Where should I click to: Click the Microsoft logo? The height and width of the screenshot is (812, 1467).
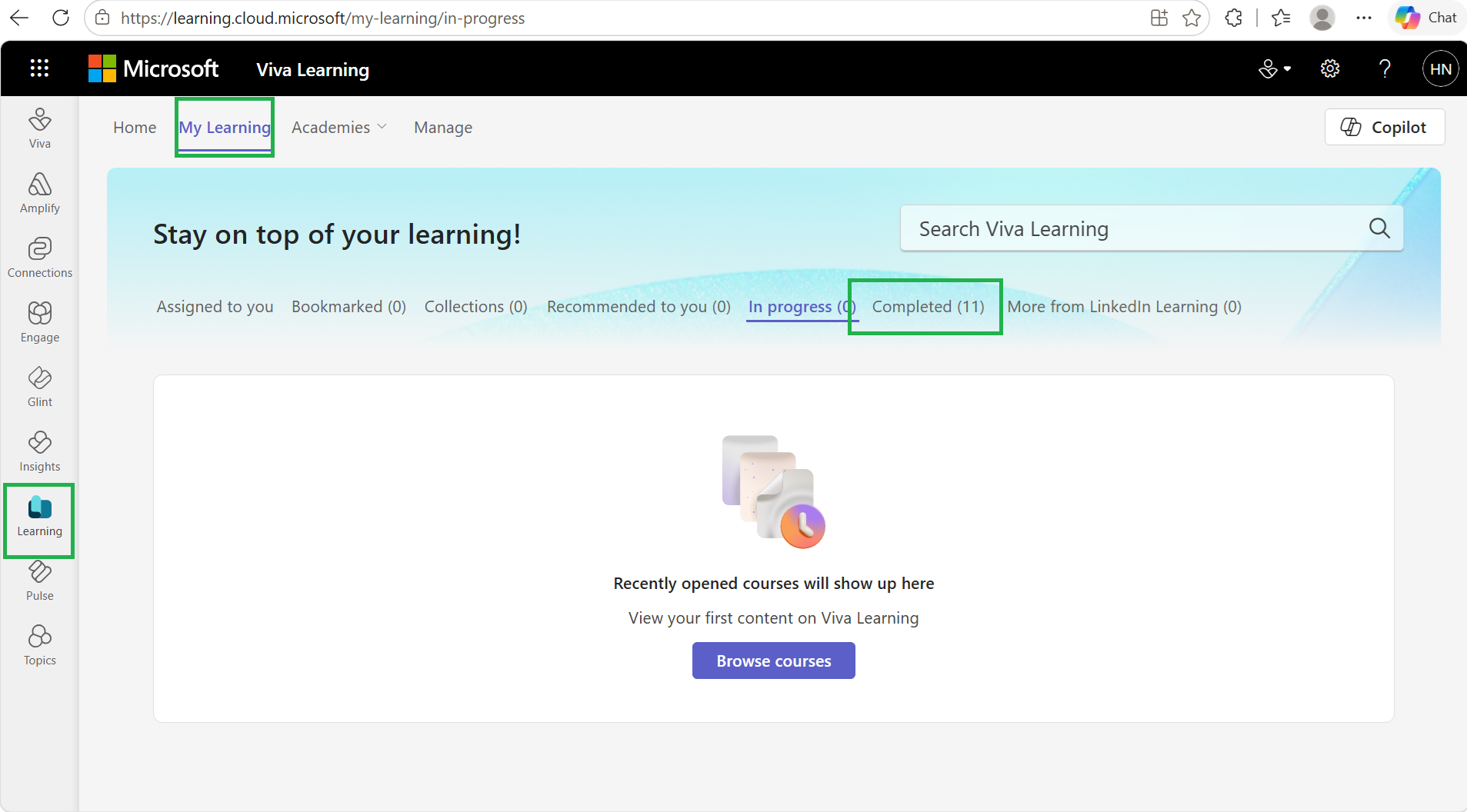(153, 68)
